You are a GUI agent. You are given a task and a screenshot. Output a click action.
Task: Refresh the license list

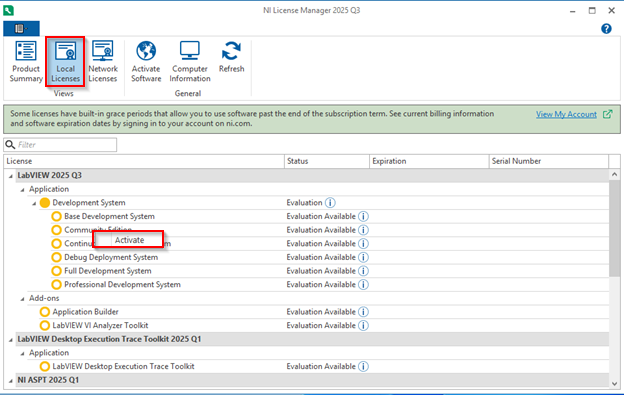[231, 57]
